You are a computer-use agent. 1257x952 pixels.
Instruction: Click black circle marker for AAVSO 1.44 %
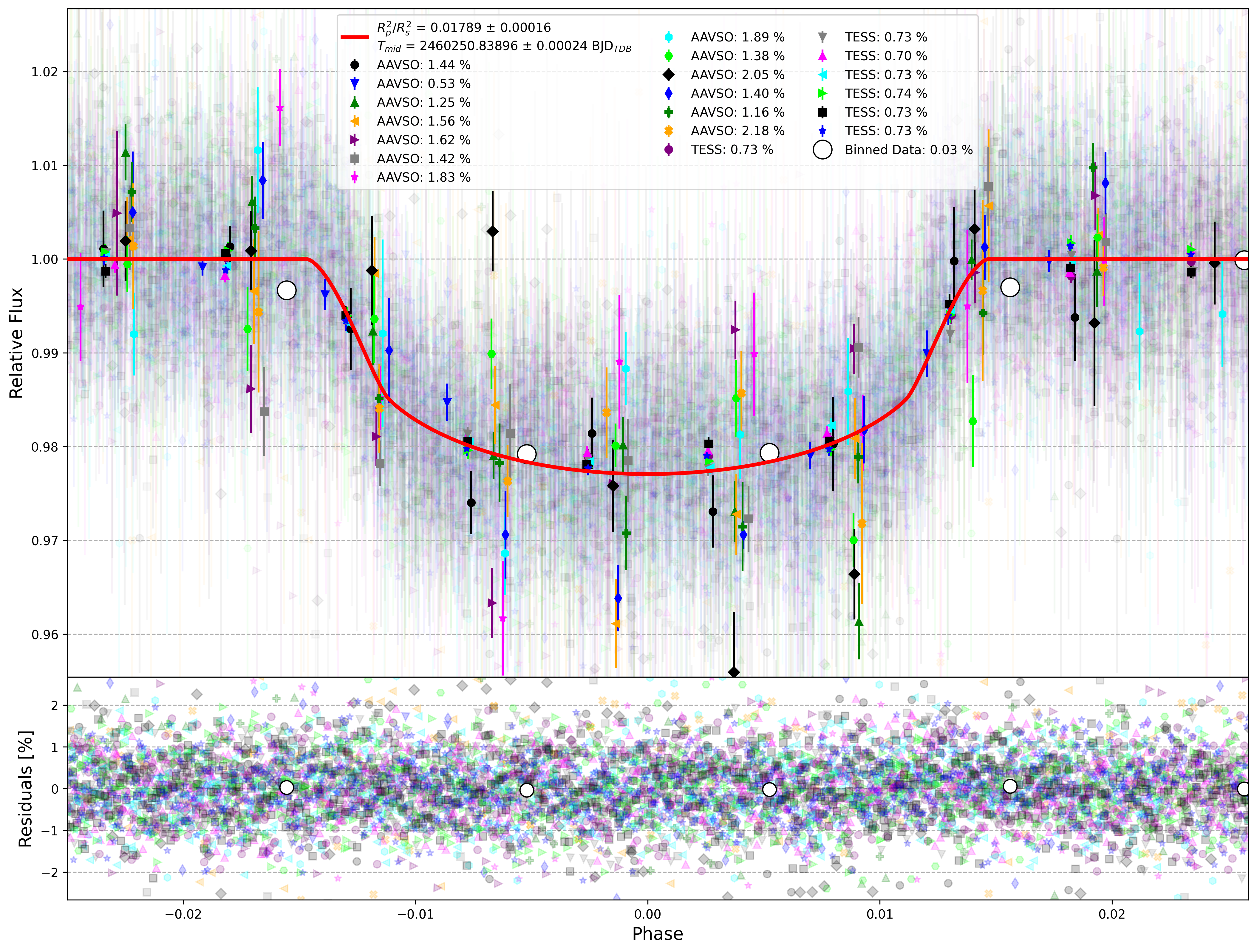[x=355, y=65]
